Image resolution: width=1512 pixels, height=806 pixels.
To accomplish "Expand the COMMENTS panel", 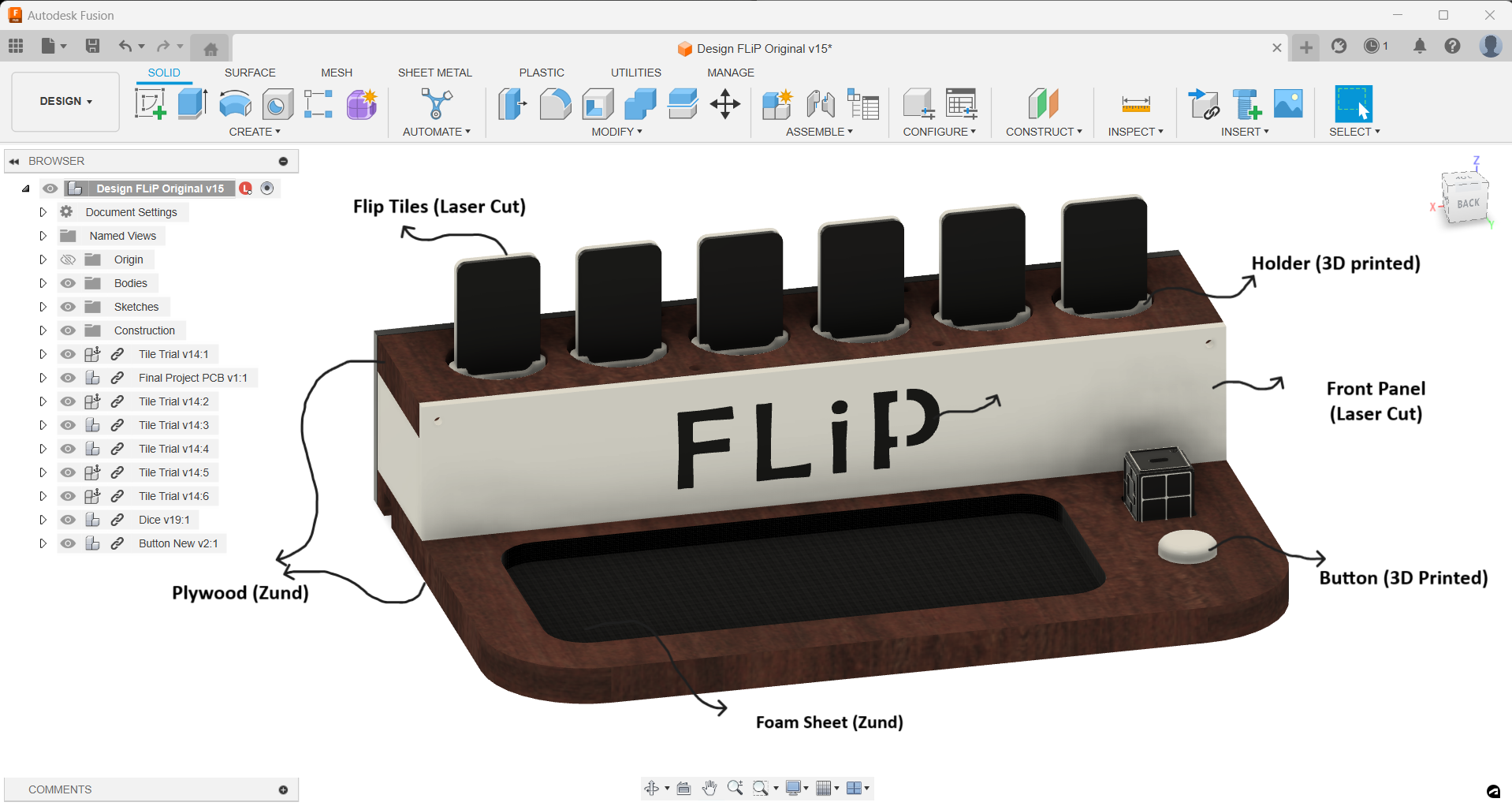I will coord(283,789).
